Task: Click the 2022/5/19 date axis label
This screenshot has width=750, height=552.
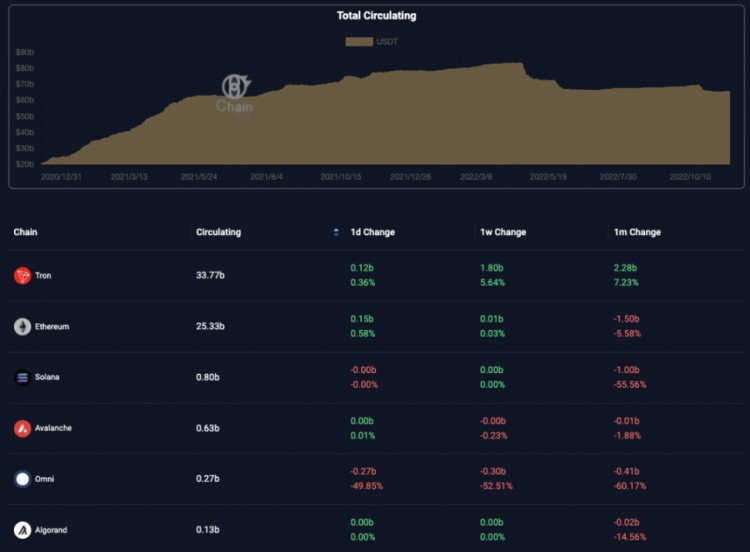Action: [548, 177]
